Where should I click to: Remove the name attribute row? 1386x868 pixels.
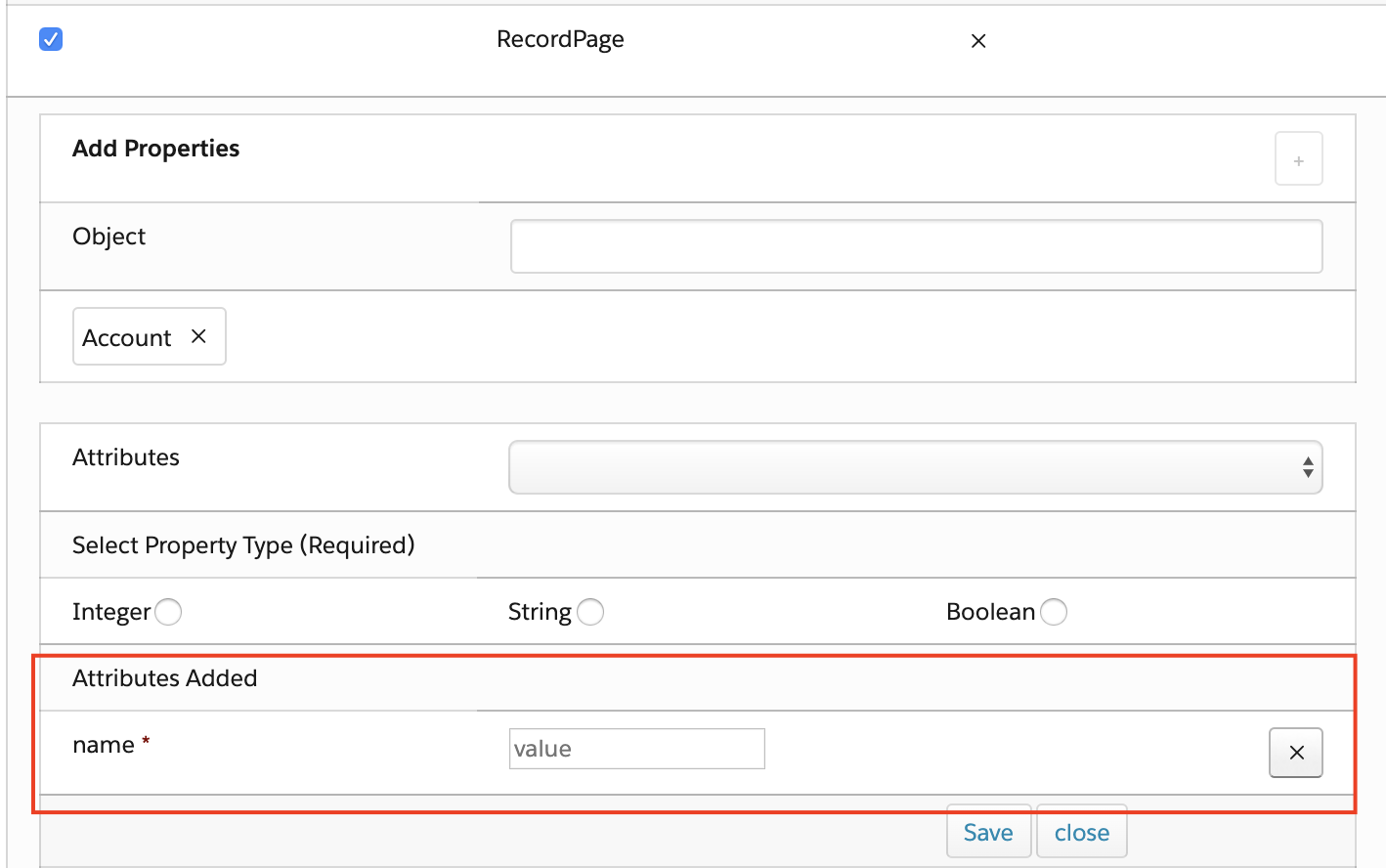tap(1296, 753)
